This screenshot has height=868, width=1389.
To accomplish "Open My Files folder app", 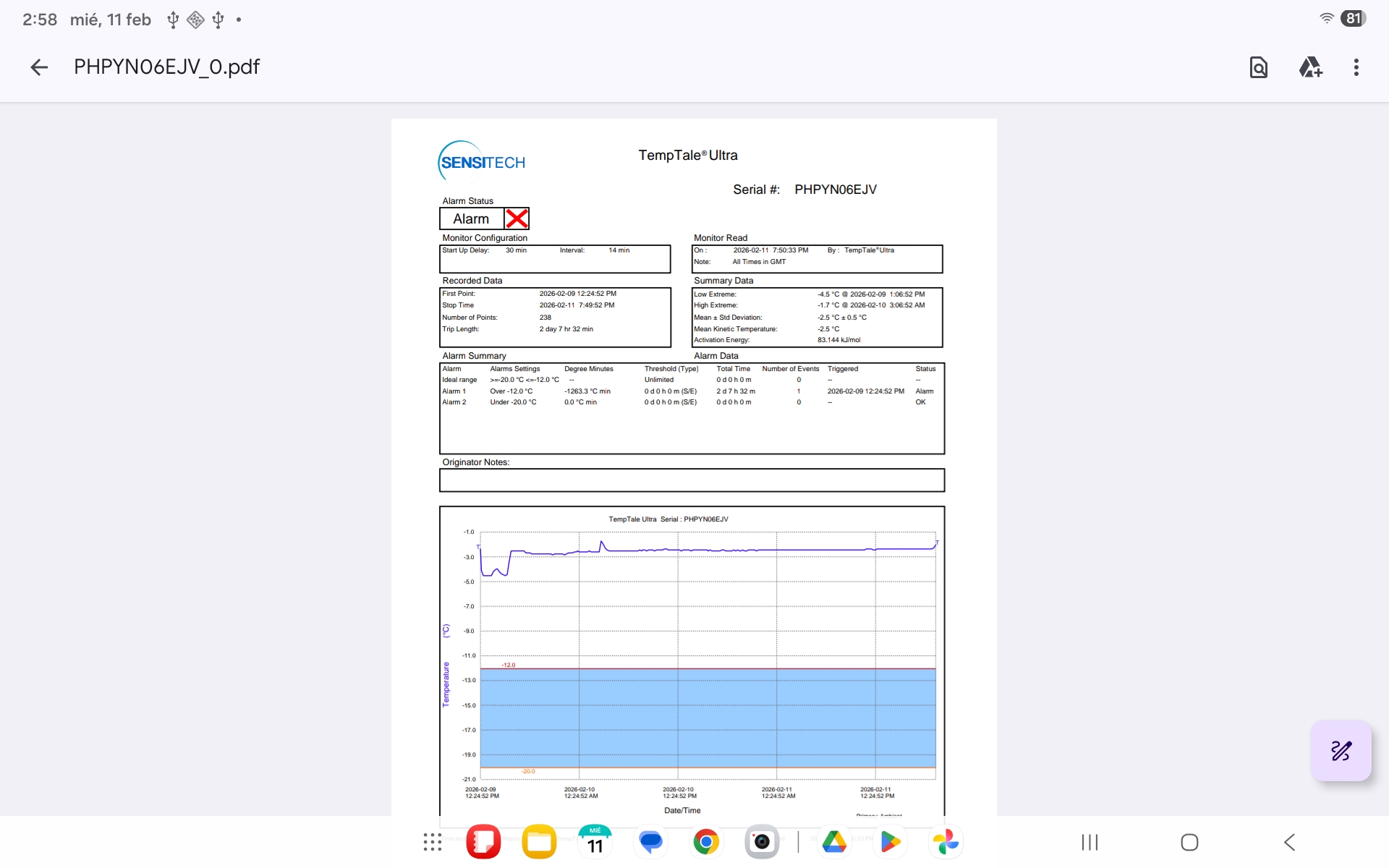I will [539, 842].
